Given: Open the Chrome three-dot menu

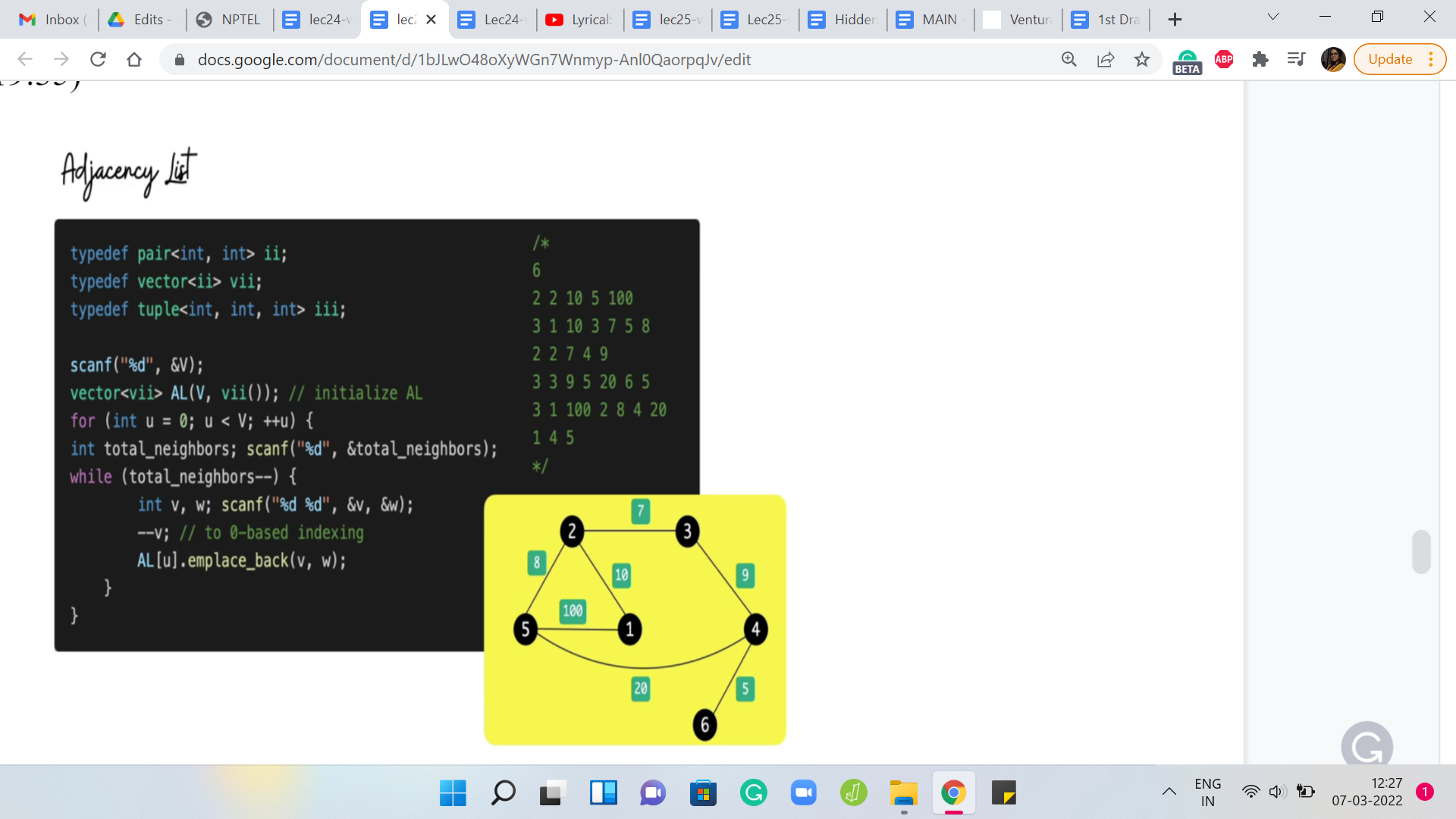Looking at the screenshot, I should coord(1431,59).
